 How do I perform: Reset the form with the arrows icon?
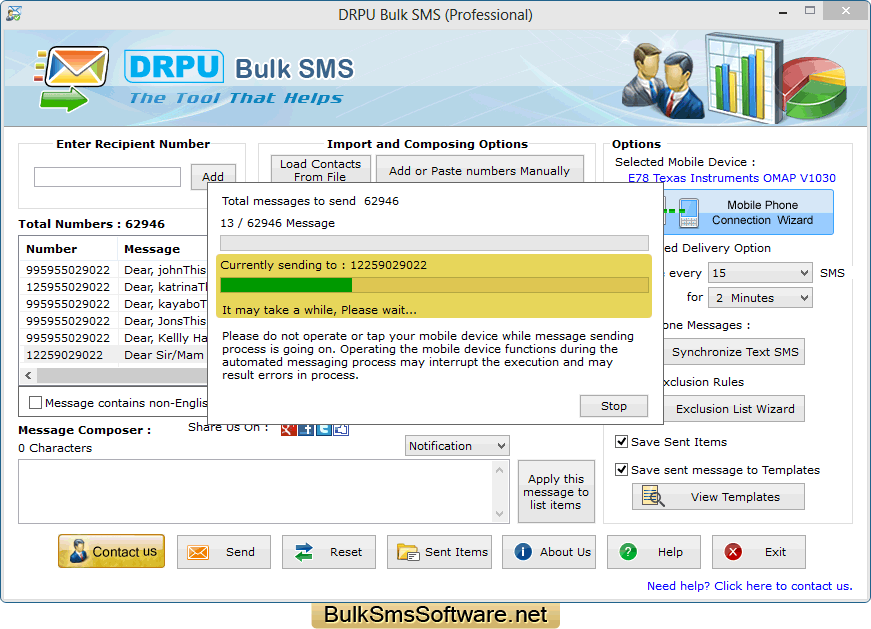[329, 552]
